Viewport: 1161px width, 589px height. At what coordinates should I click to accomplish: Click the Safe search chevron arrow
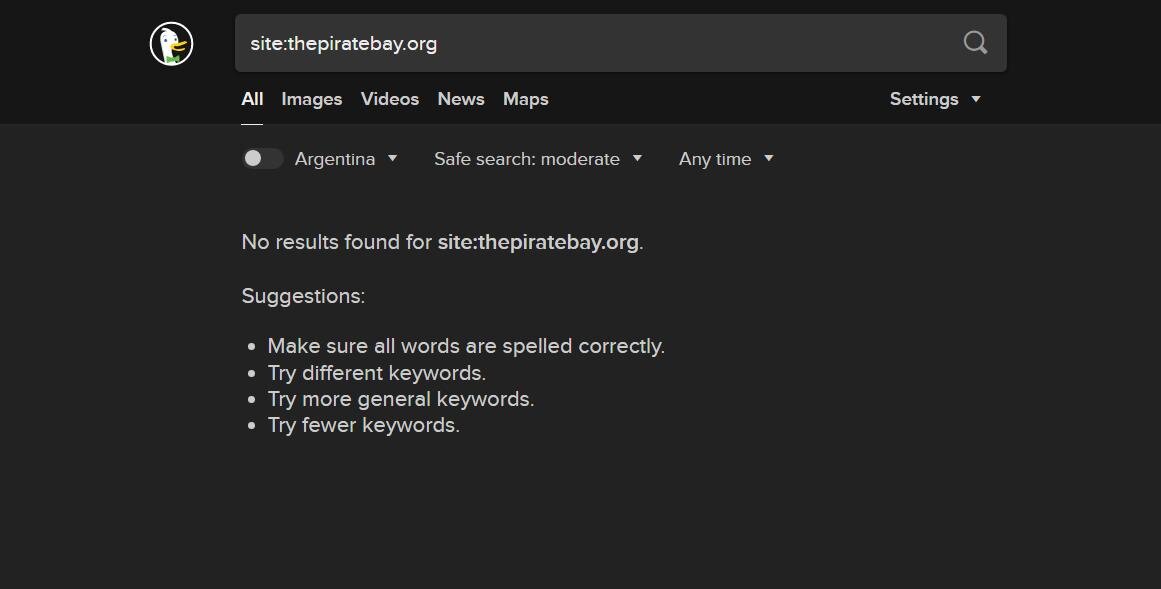click(x=637, y=158)
